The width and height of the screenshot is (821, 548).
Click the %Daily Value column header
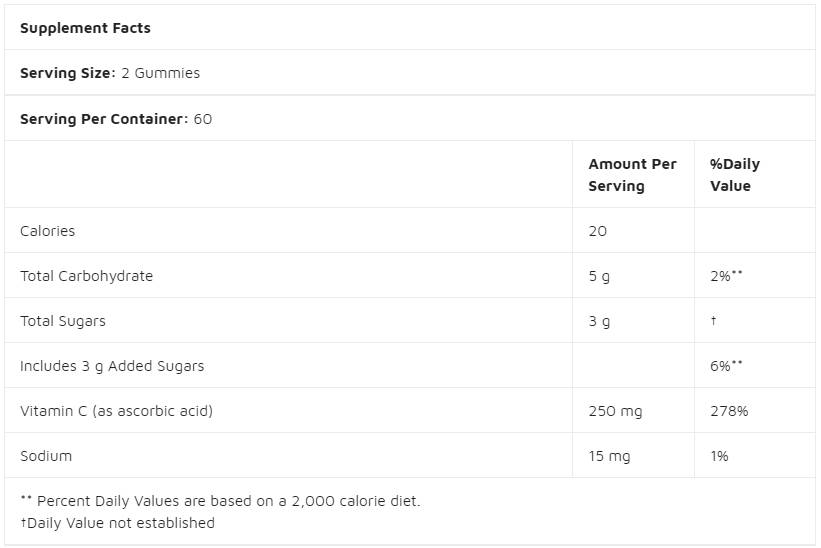click(734, 175)
